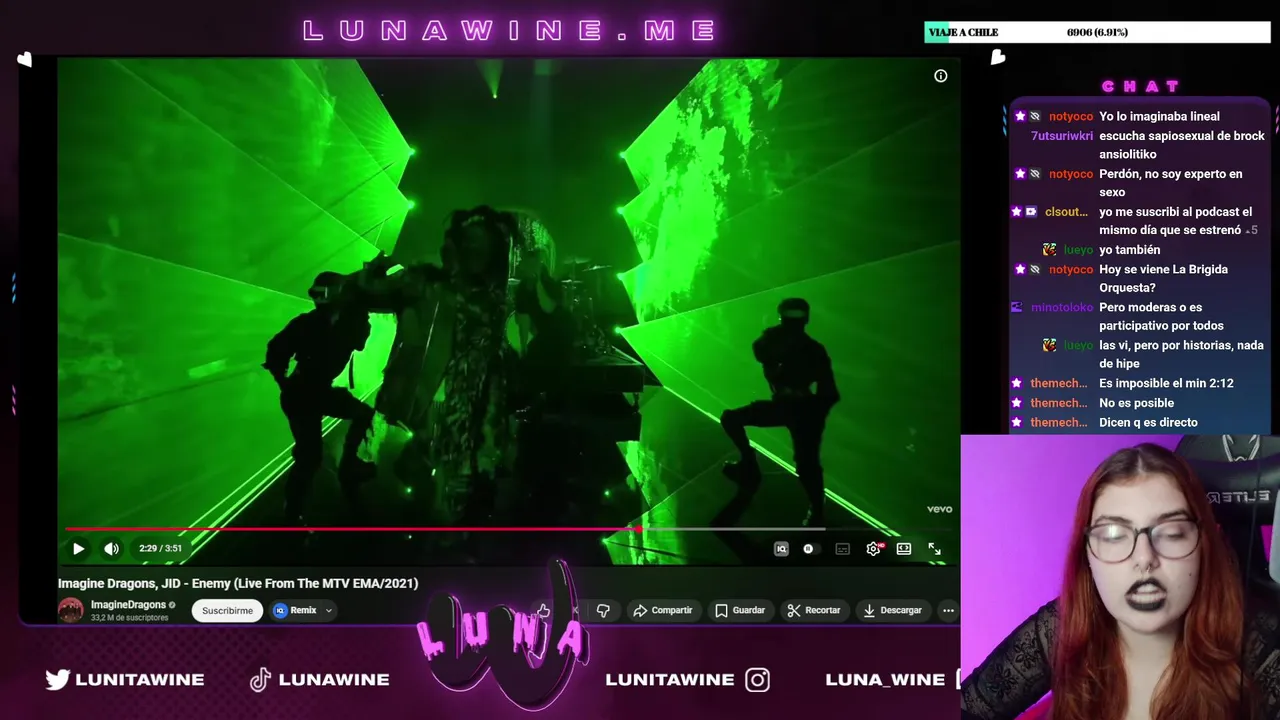The height and width of the screenshot is (720, 1280).
Task: Open the more actions three-dot menu
Action: [948, 610]
